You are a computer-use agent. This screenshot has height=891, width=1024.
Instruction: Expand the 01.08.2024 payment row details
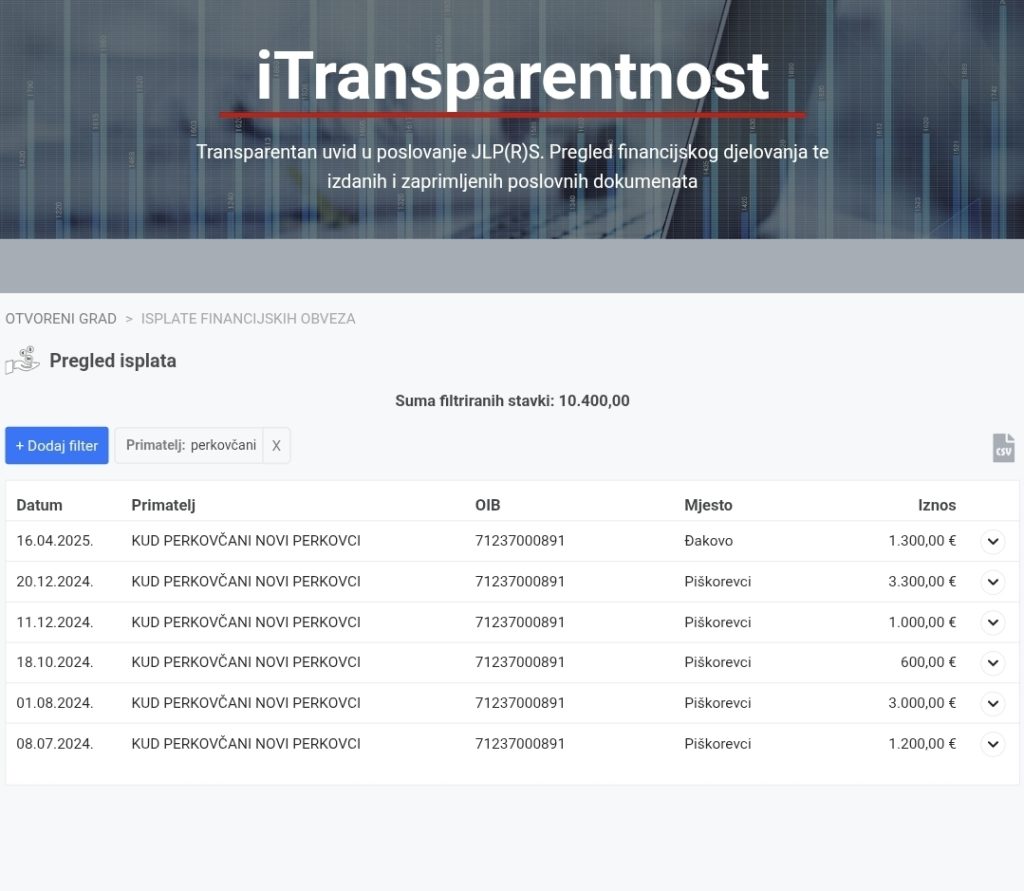click(993, 704)
